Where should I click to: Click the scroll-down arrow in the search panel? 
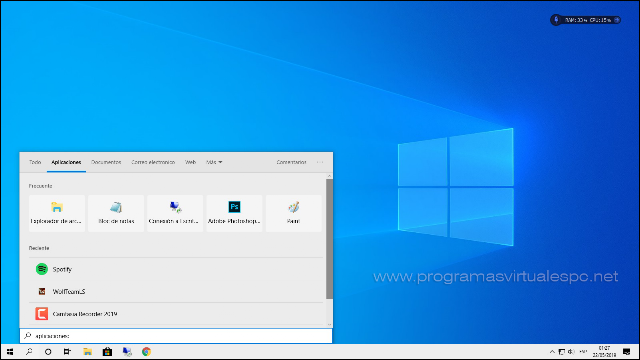[329, 325]
